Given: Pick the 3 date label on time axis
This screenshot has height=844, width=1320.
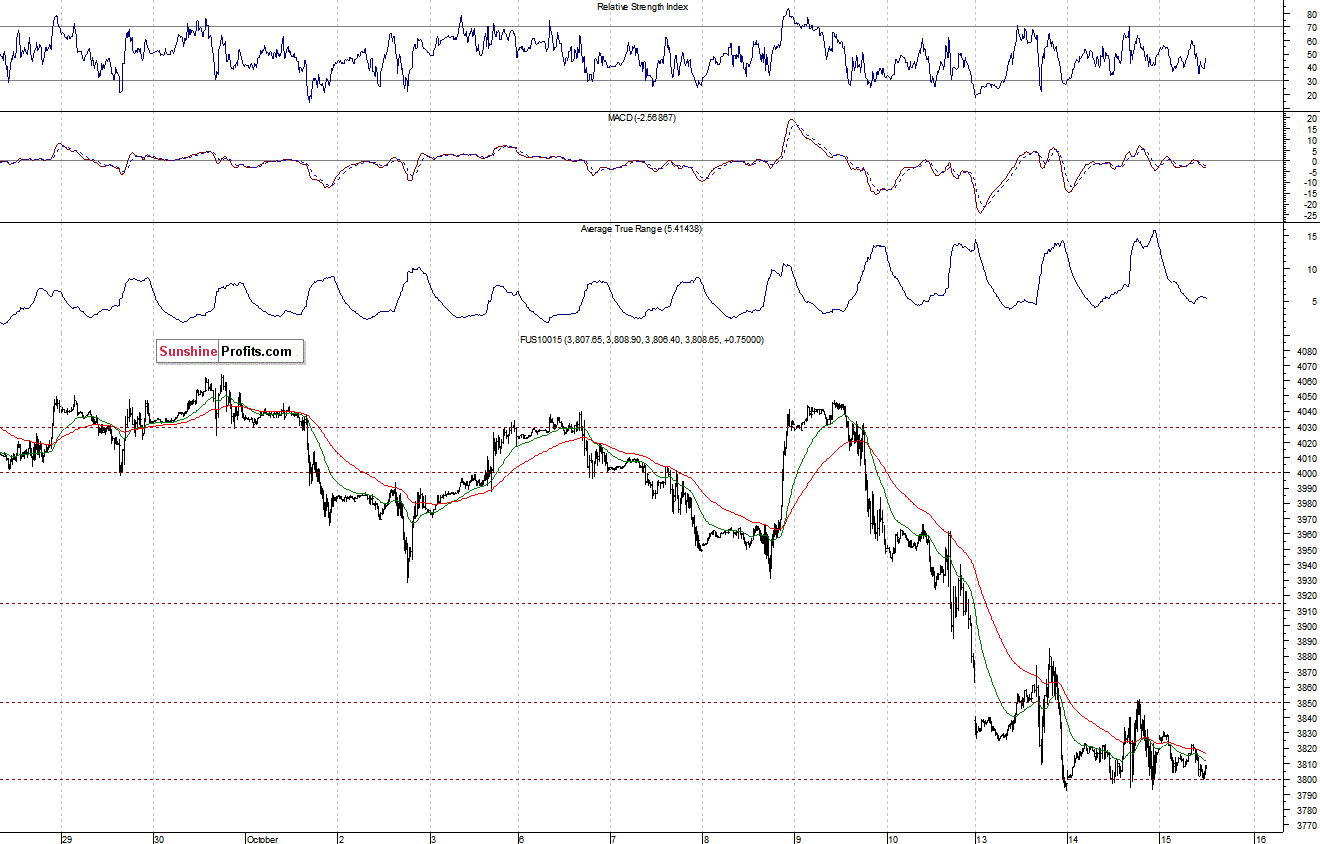Looking at the screenshot, I should pos(432,840).
